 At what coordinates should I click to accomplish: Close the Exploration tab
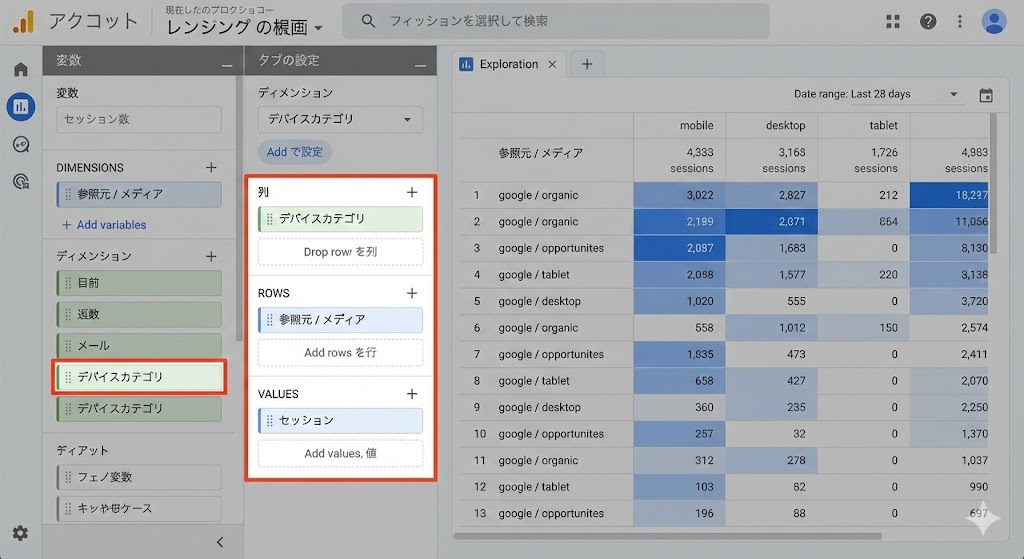(x=552, y=64)
